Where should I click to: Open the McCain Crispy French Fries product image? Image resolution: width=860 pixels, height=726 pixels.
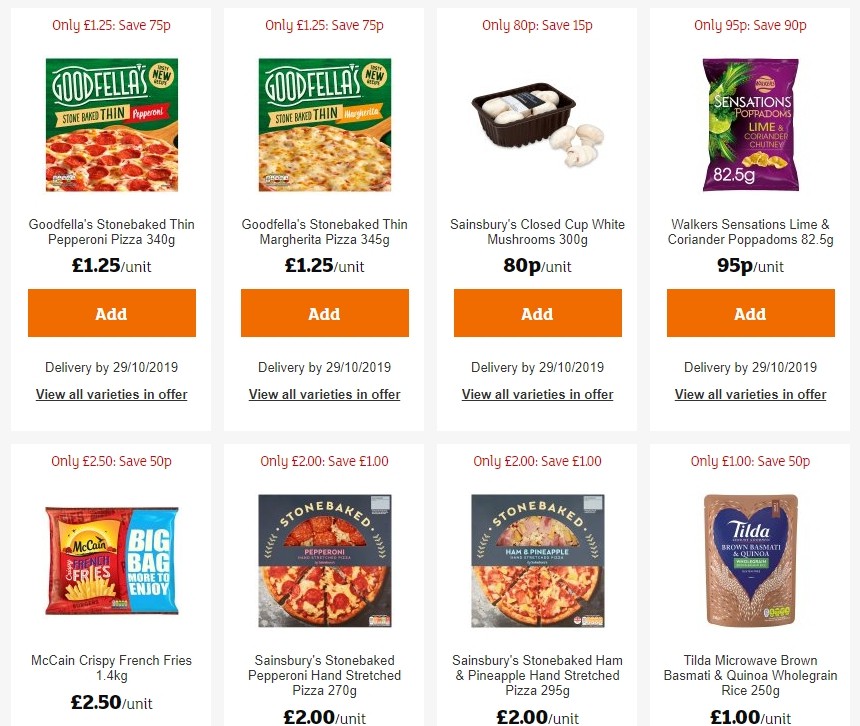111,560
